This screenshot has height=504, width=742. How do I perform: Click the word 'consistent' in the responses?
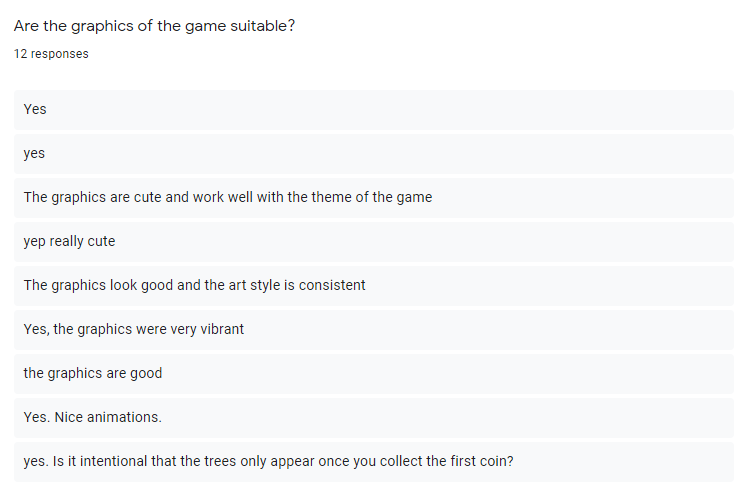coord(332,285)
